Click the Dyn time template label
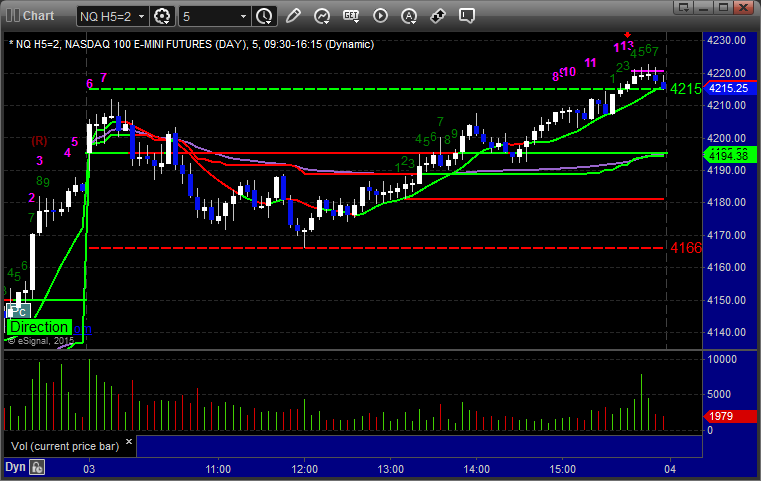The height and width of the screenshot is (481, 761). [x=15, y=467]
